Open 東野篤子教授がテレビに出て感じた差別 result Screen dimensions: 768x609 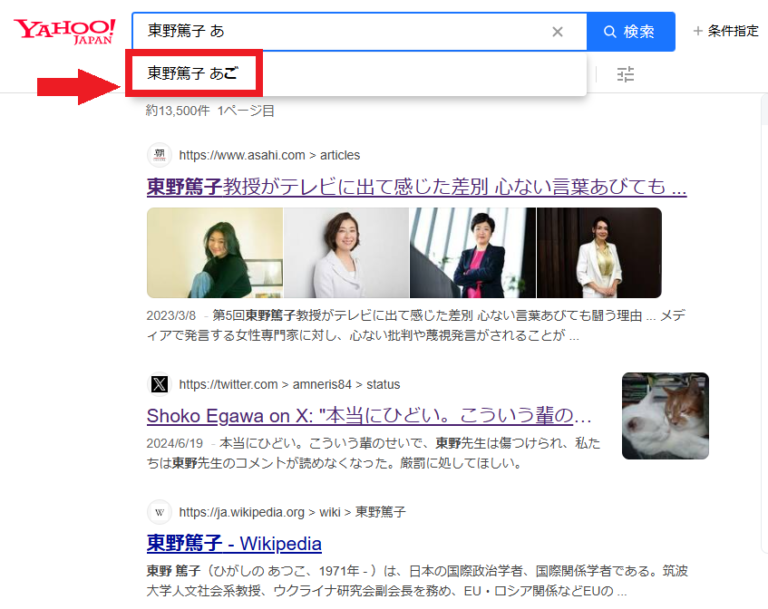(416, 187)
